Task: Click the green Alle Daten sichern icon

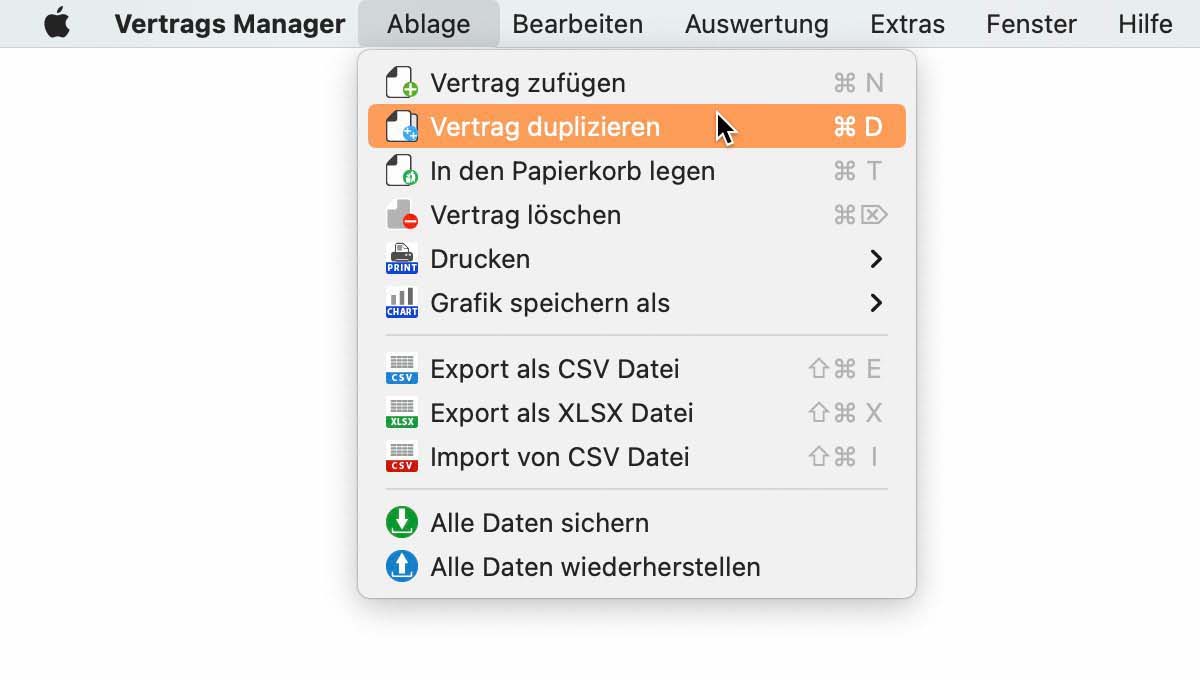Action: click(x=402, y=523)
